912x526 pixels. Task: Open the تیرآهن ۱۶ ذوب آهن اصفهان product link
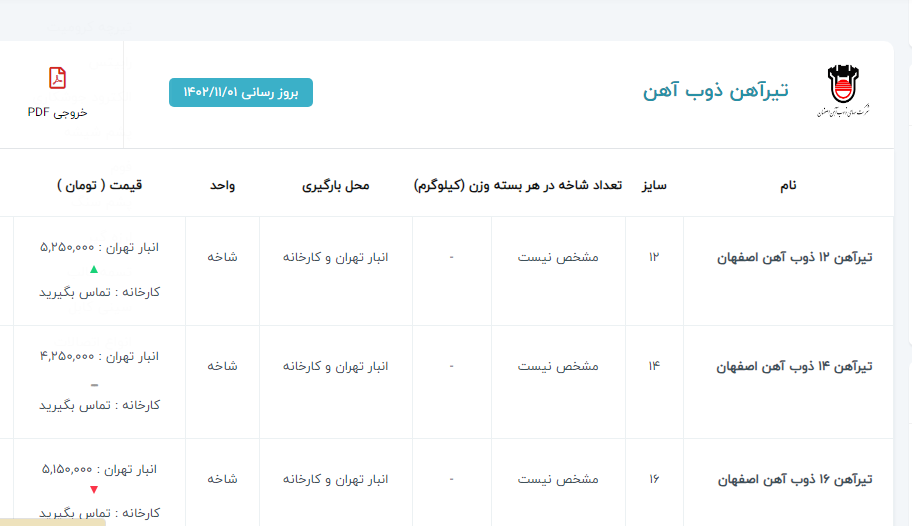coord(795,479)
